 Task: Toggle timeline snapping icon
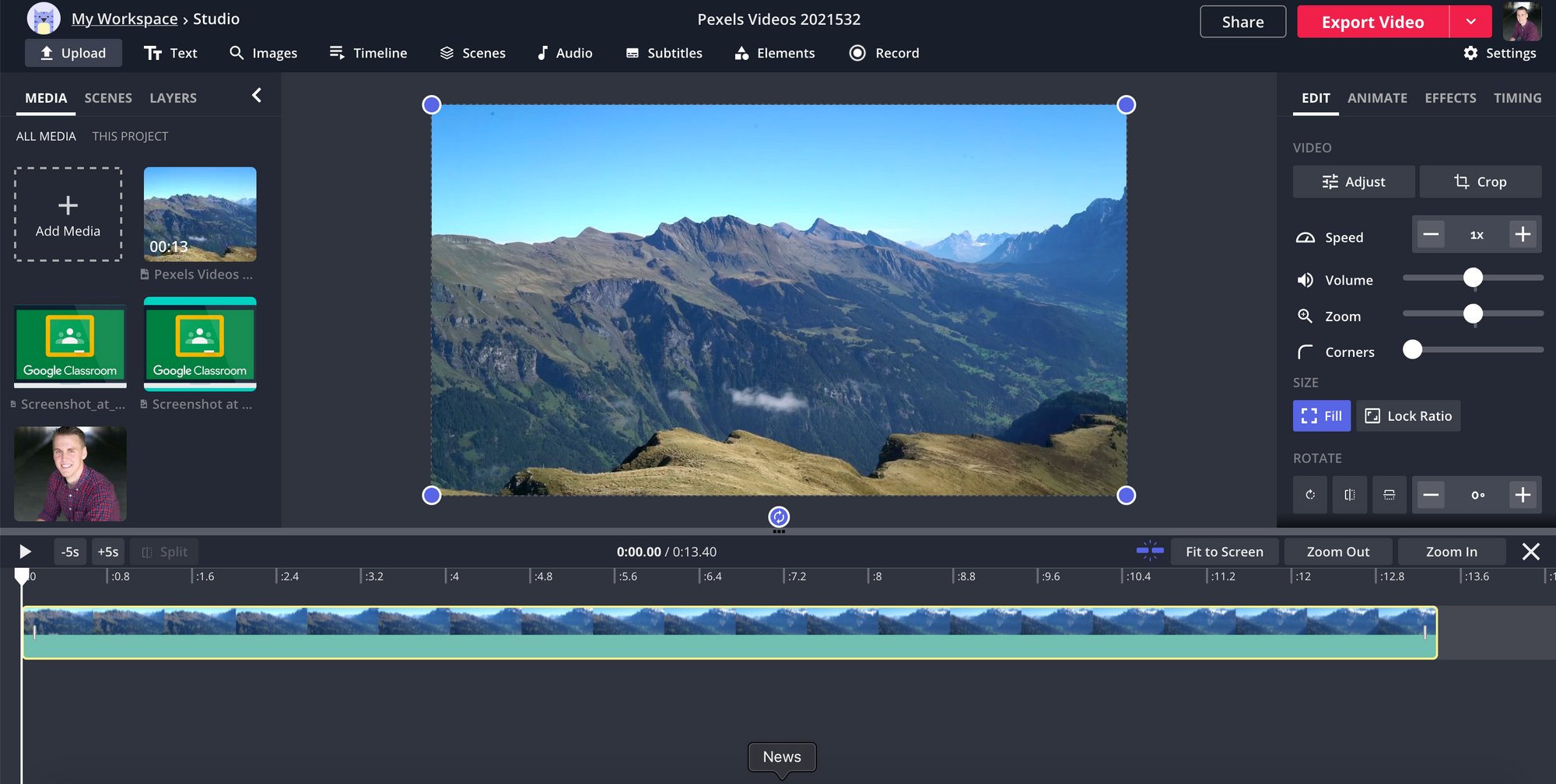1149,551
